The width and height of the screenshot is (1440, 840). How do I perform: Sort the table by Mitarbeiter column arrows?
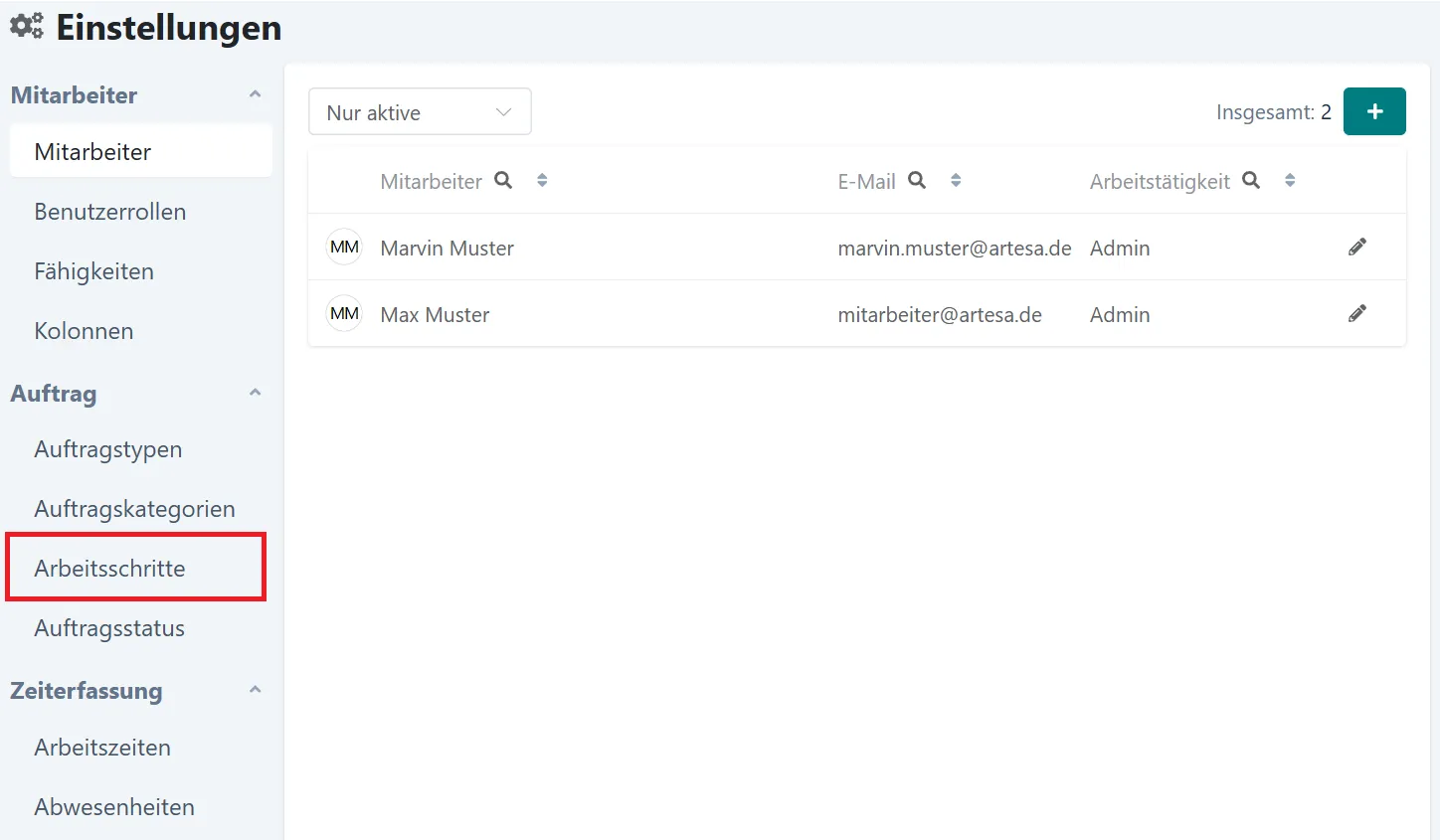[542, 180]
